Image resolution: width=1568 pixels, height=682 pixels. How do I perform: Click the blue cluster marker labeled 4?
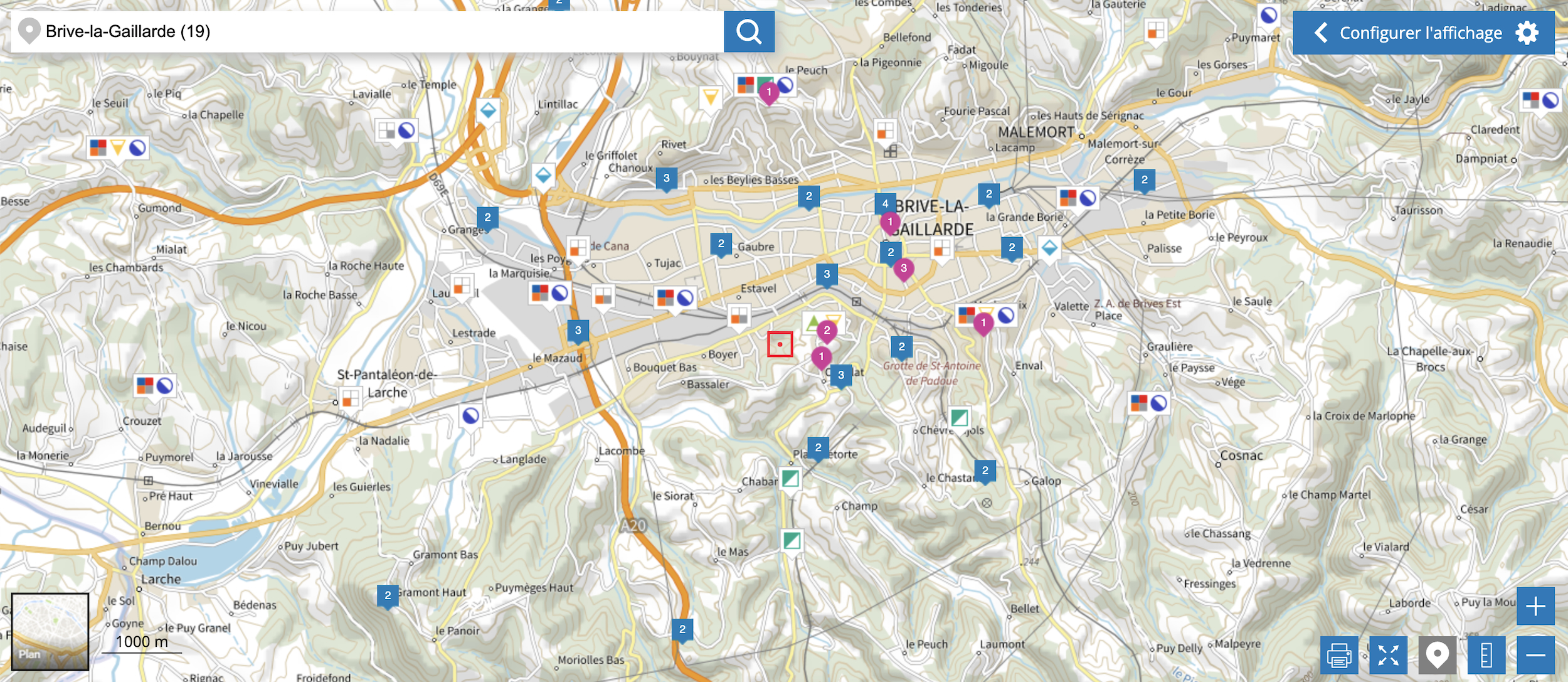pos(885,203)
